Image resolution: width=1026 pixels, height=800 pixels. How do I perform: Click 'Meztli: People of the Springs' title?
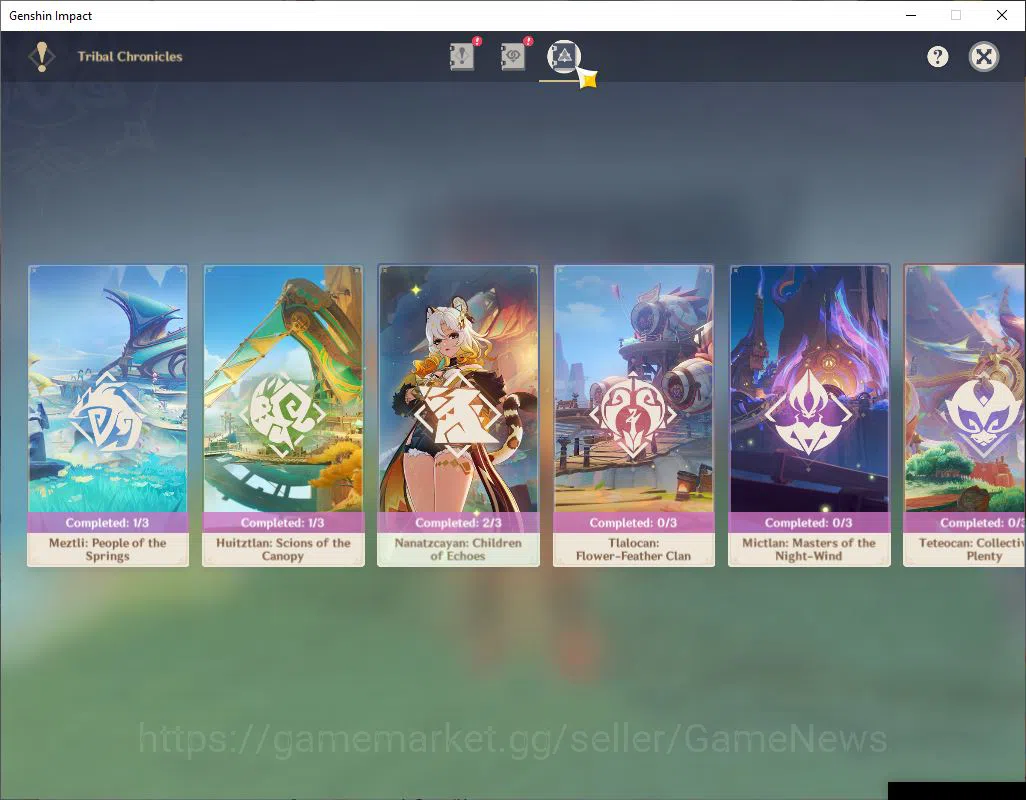click(107, 549)
